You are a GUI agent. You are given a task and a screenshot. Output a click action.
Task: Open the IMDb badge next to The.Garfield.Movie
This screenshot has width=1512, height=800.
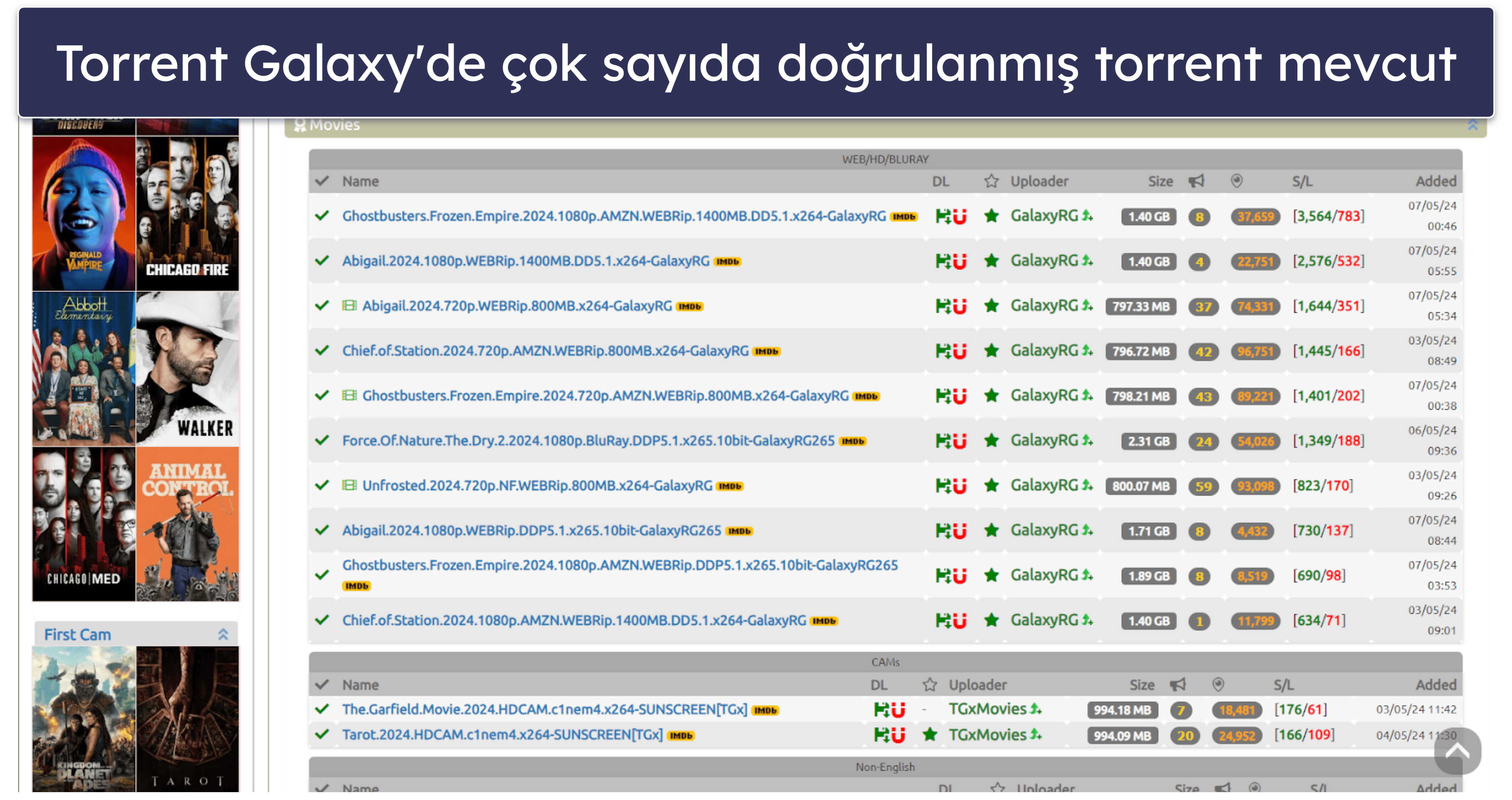(765, 711)
